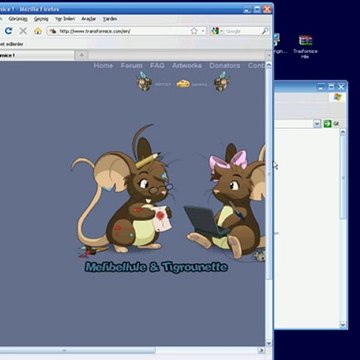Click the Firefox horizontal scrollbar thumb

[x=78, y=350]
